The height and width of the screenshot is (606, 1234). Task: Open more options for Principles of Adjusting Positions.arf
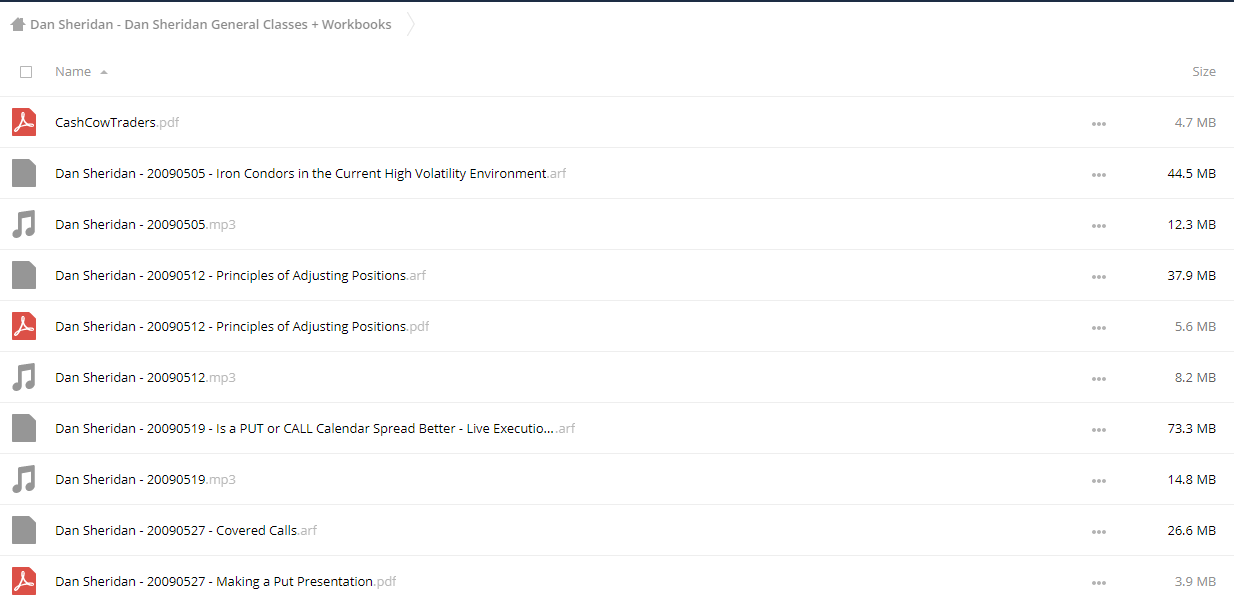point(1099,277)
